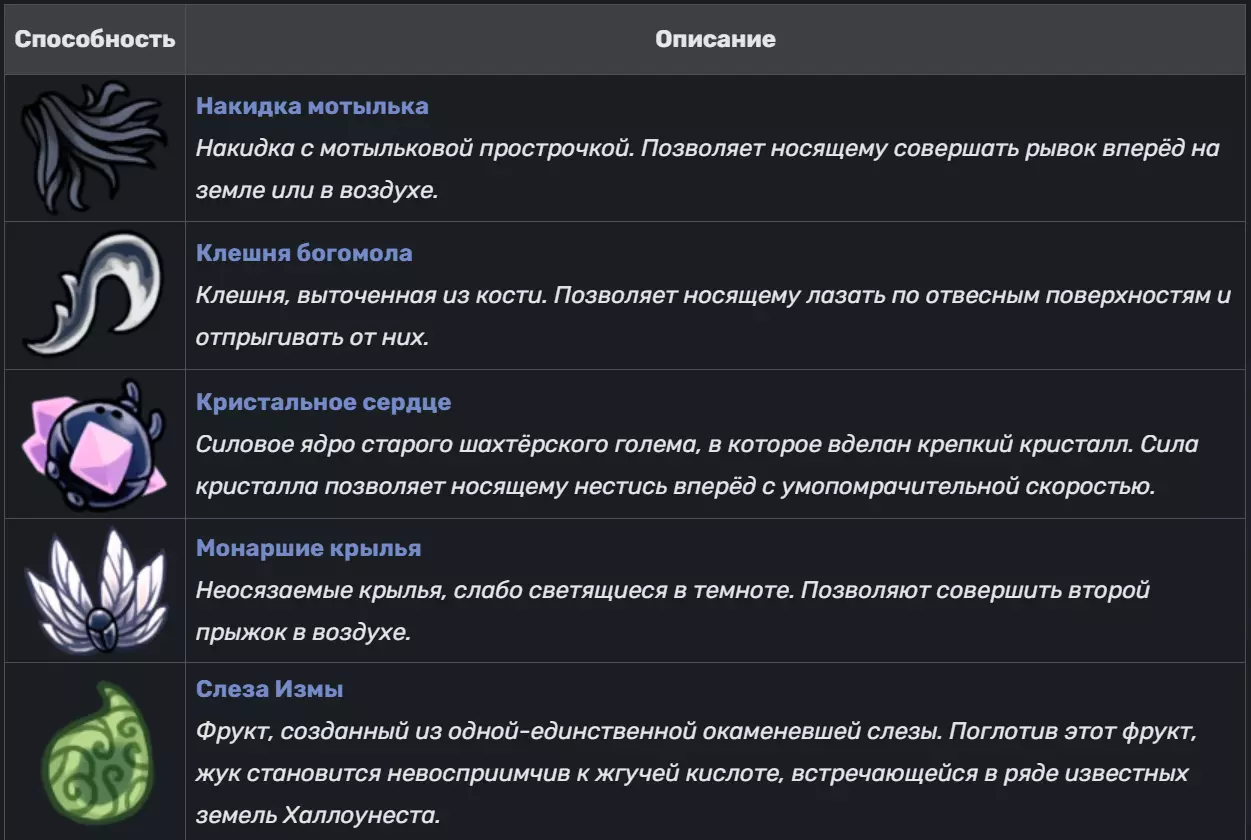This screenshot has height=840, width=1251.
Task: Click the Crystal Heart ability icon
Action: [94, 444]
